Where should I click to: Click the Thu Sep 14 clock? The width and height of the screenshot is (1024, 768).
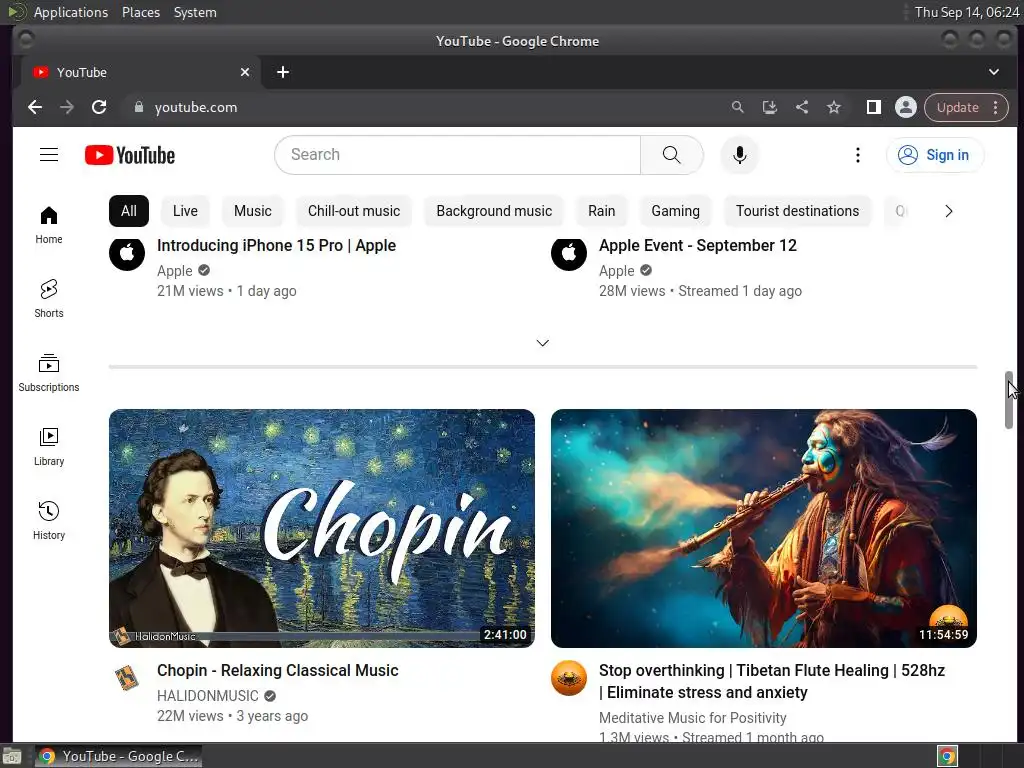click(967, 12)
